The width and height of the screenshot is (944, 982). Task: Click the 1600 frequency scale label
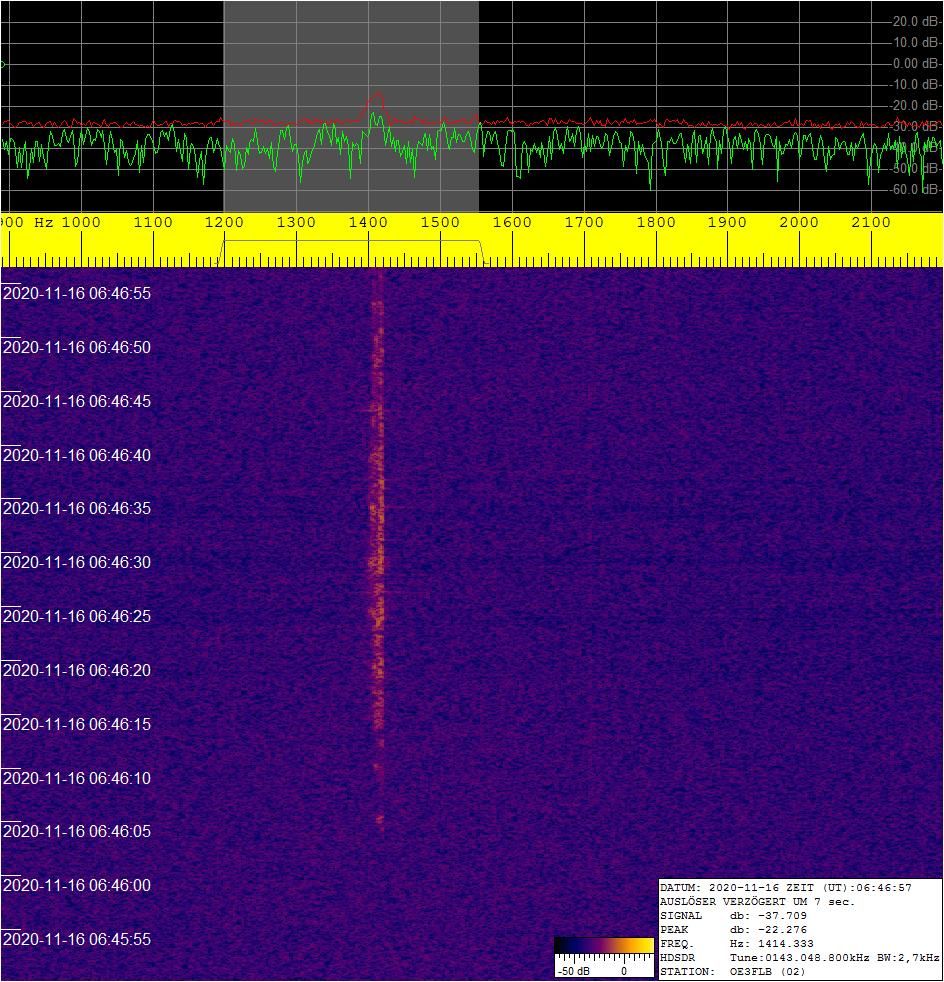click(512, 222)
